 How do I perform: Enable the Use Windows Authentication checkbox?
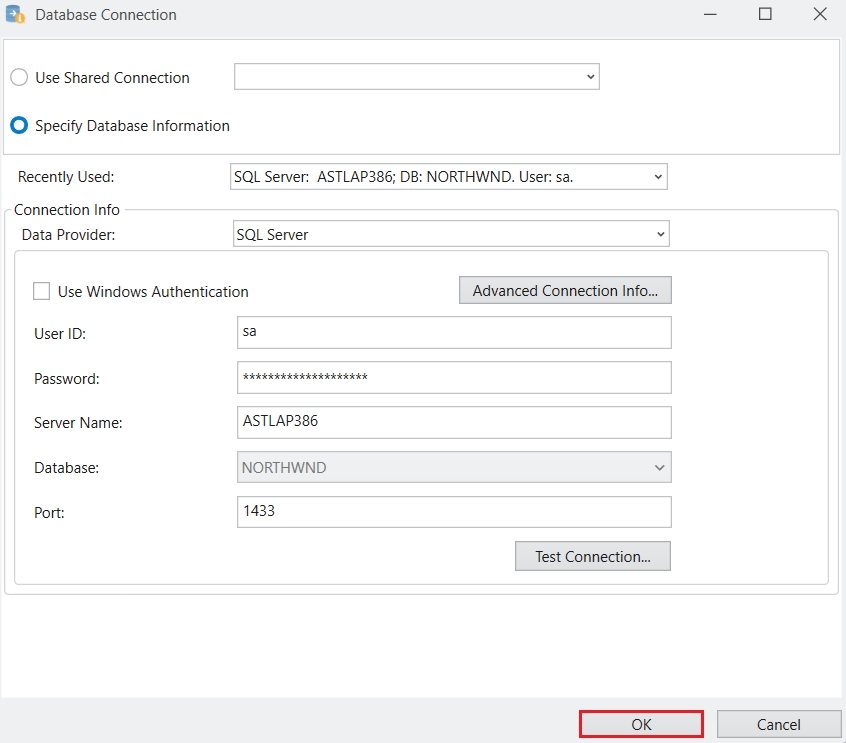click(42, 292)
